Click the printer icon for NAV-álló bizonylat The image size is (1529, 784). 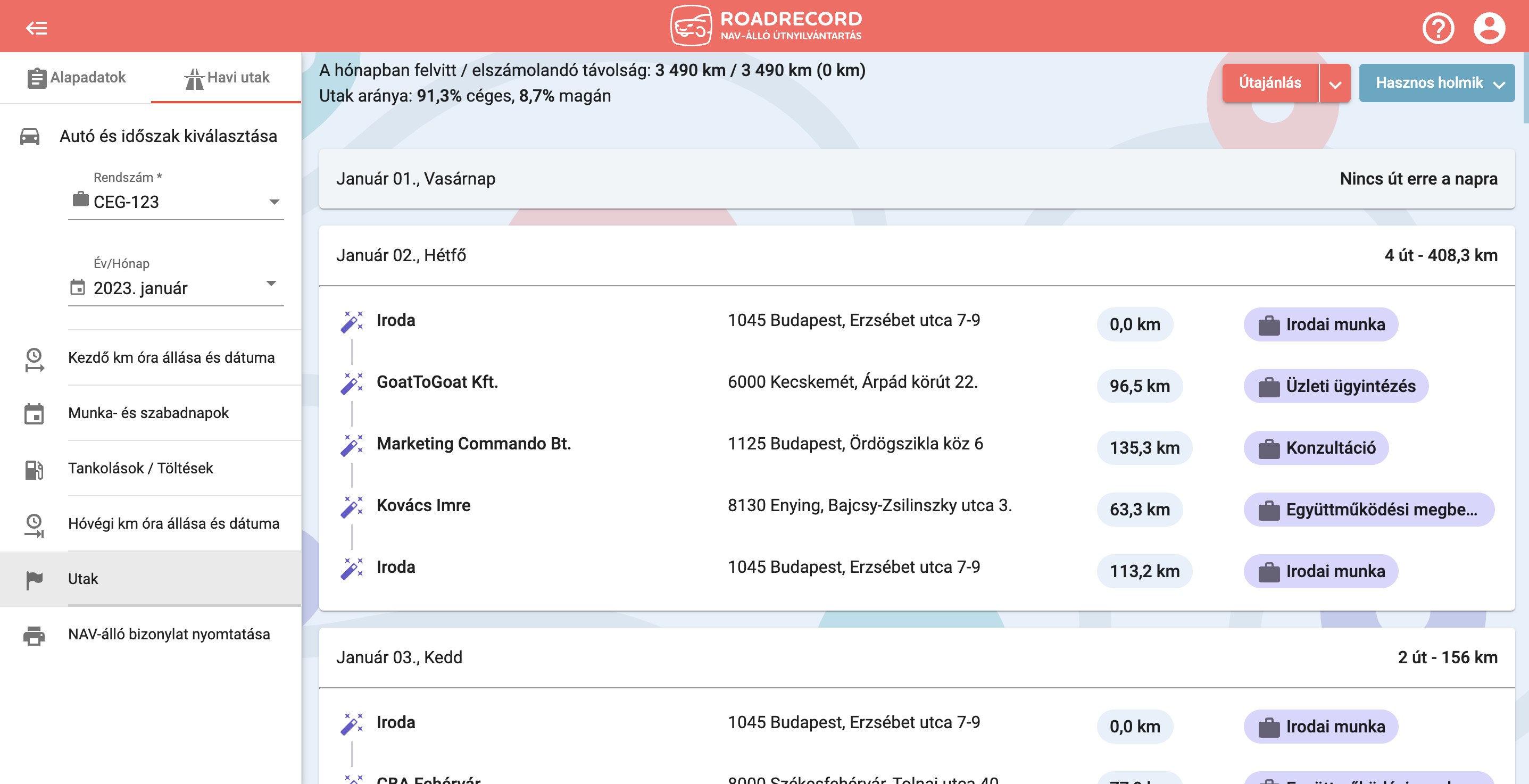pos(34,635)
